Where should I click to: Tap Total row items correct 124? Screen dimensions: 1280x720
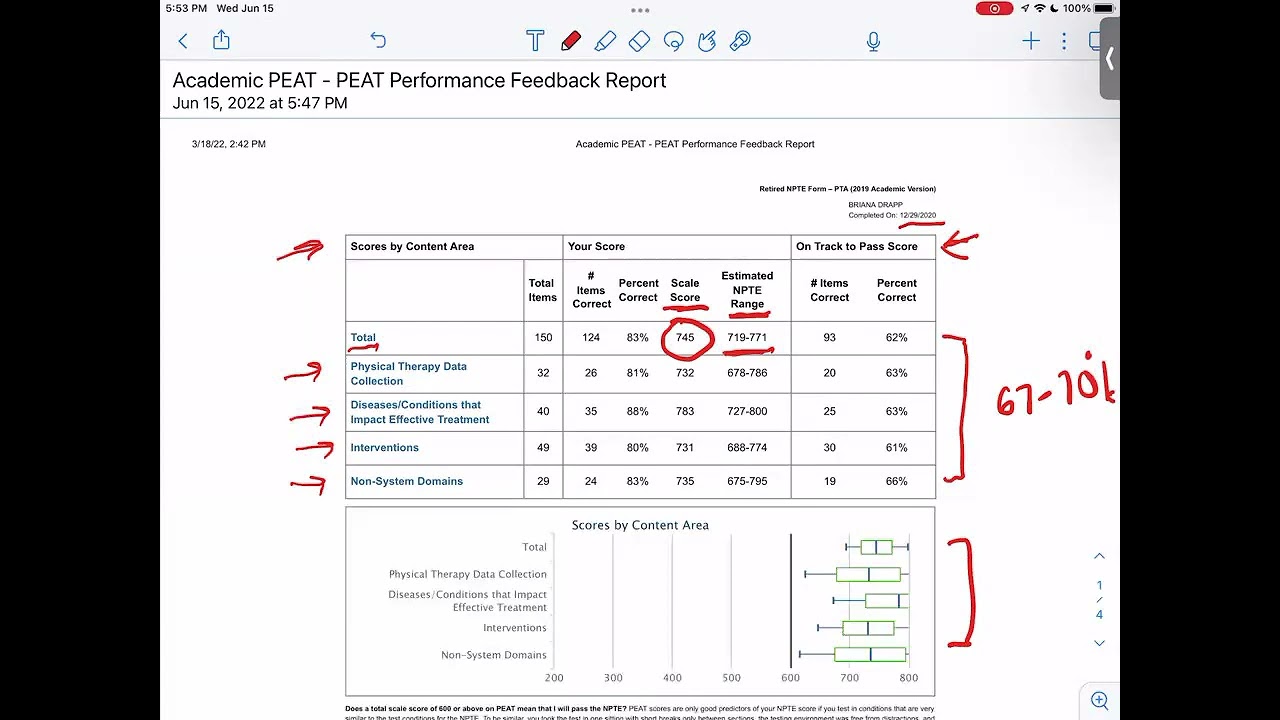click(x=591, y=338)
